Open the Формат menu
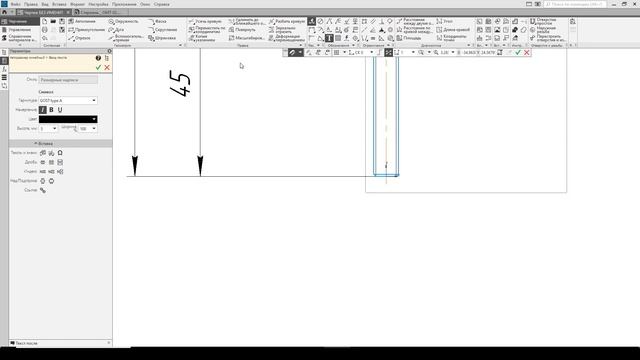Screen dimensions: 640x360 pos(78,4)
